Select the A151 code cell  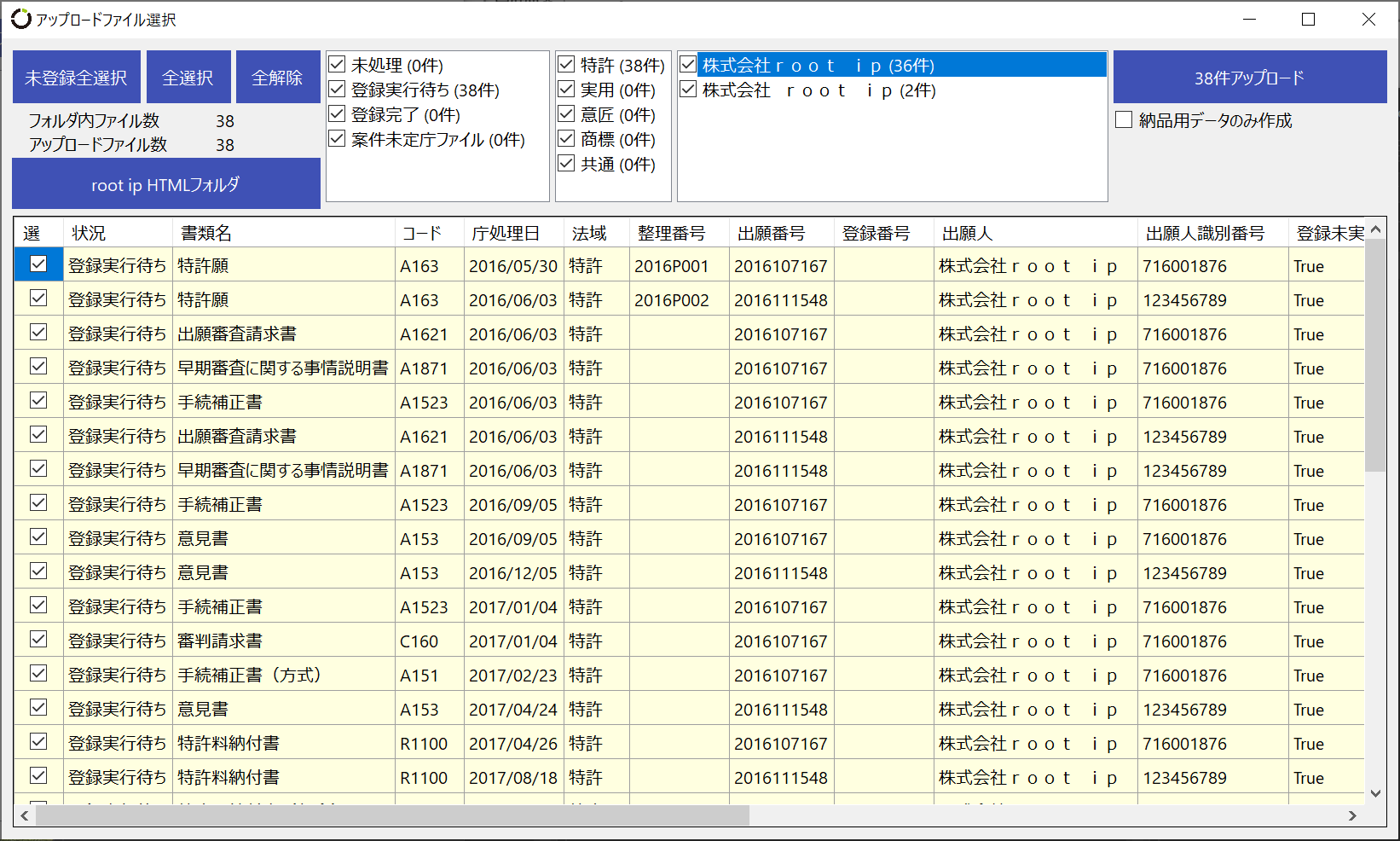click(430, 675)
